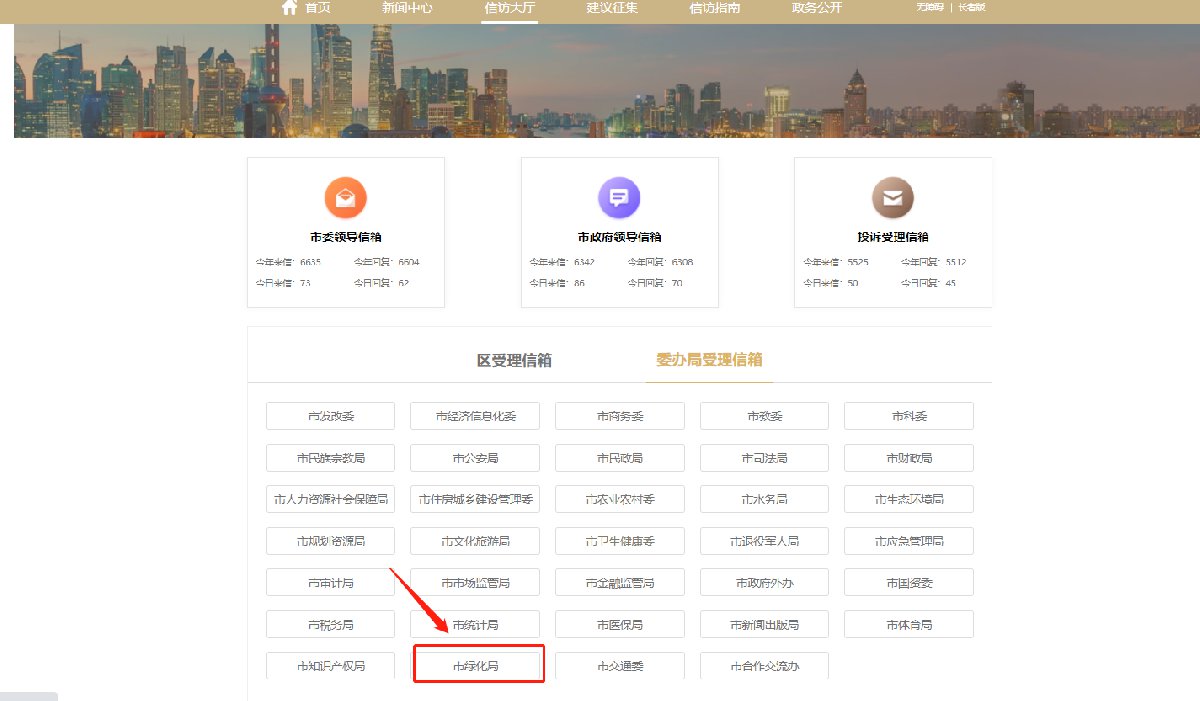Screen dimensions: 1200x701
Task: Click 5525 letters count under 投诉受理信箱
Action: pyautogui.click(x=858, y=262)
